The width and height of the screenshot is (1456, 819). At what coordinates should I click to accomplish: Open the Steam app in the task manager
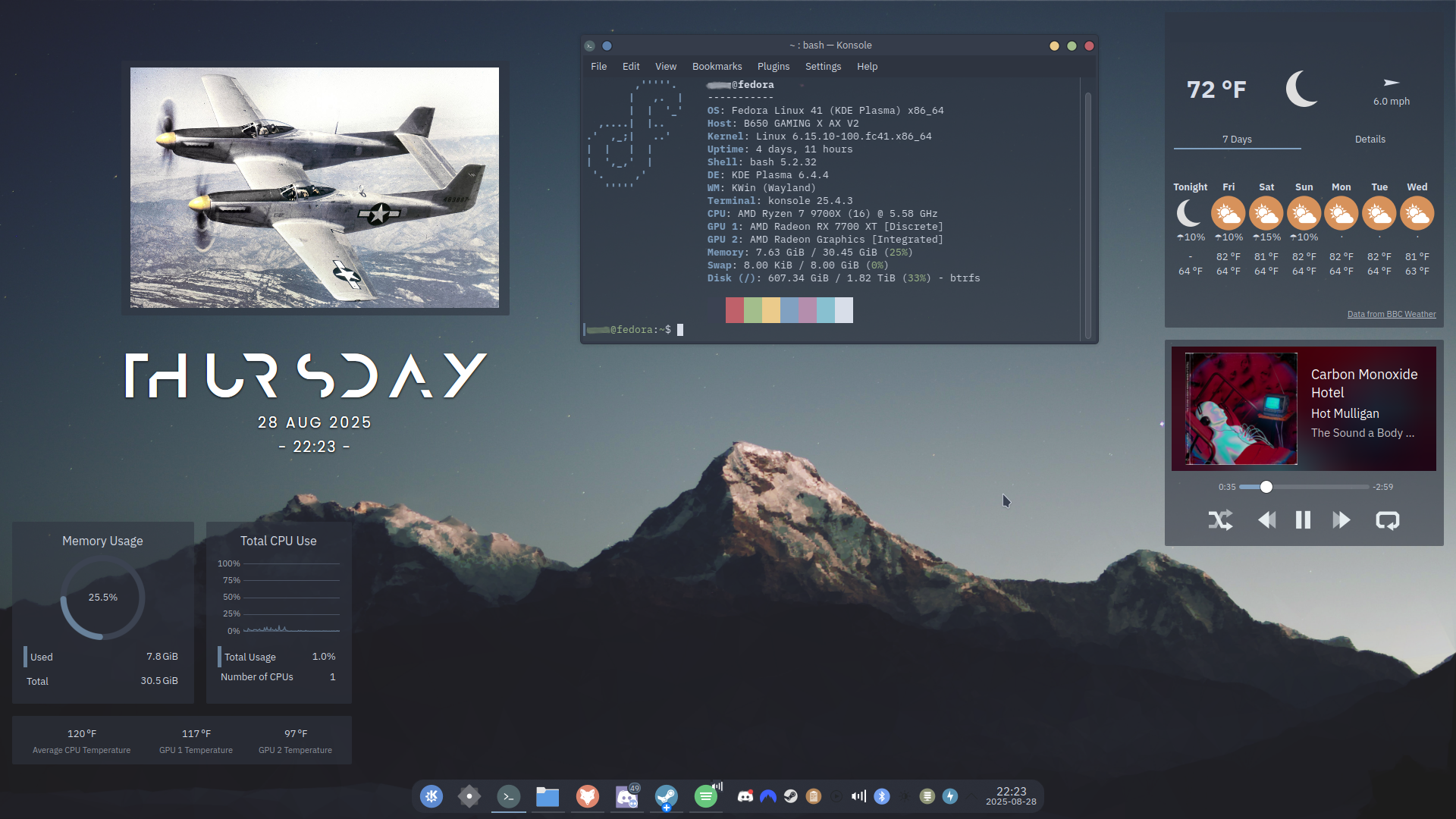[x=667, y=796]
